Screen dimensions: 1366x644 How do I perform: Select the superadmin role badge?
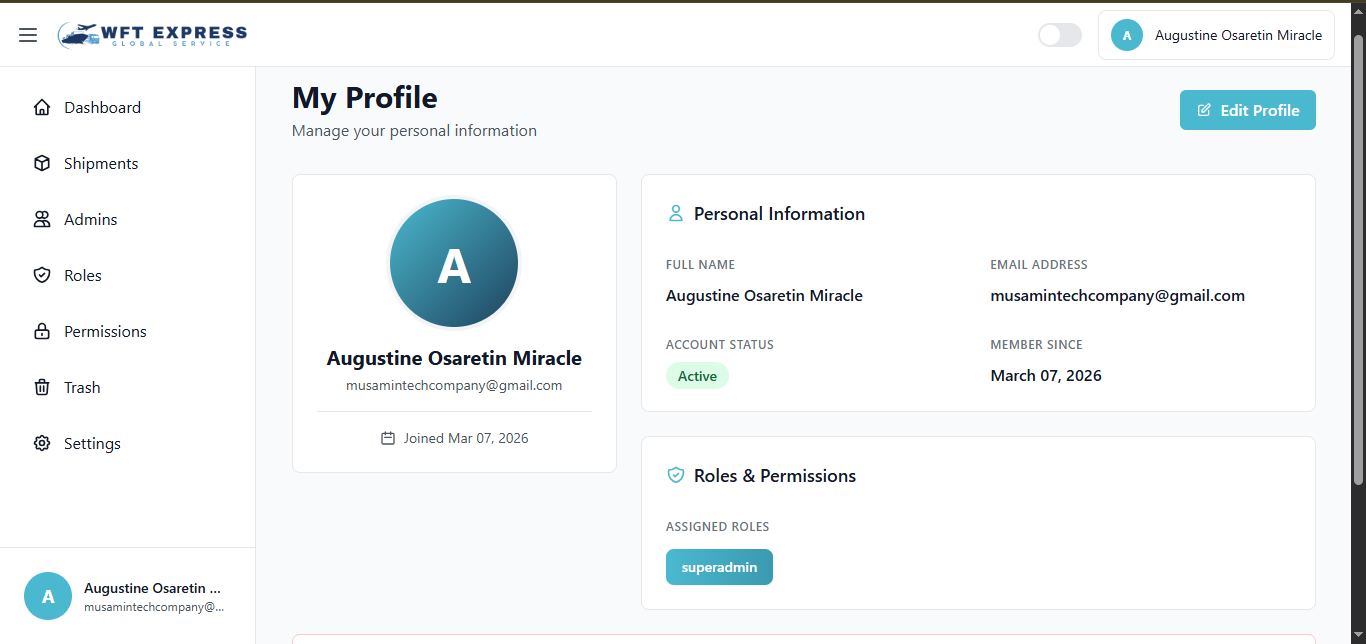tap(719, 566)
